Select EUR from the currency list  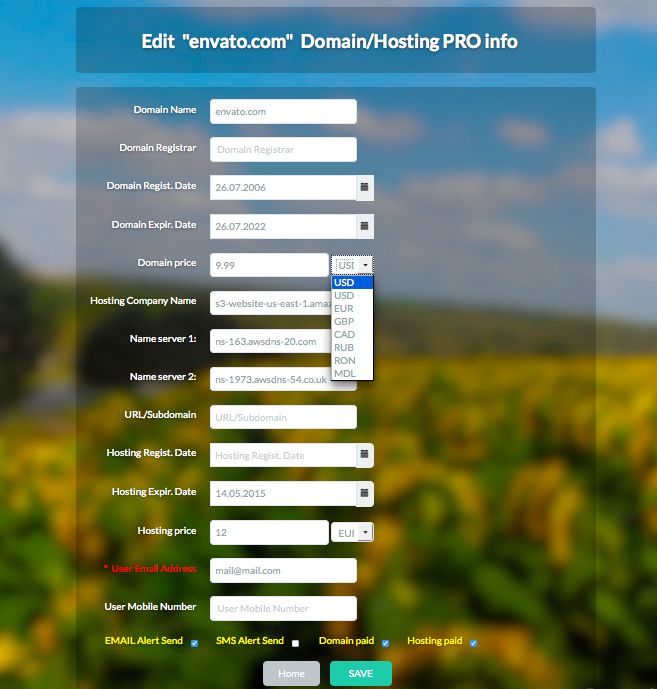point(344,309)
